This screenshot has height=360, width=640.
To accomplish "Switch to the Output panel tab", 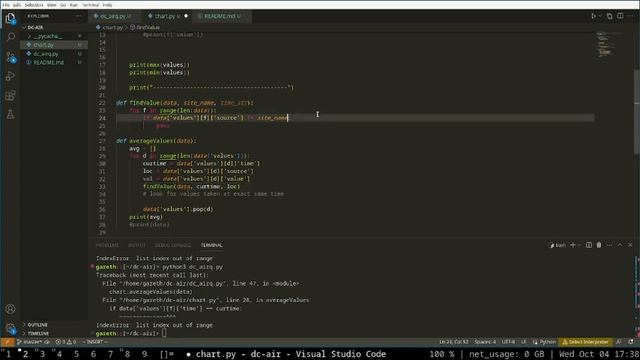I will tap(137, 245).
